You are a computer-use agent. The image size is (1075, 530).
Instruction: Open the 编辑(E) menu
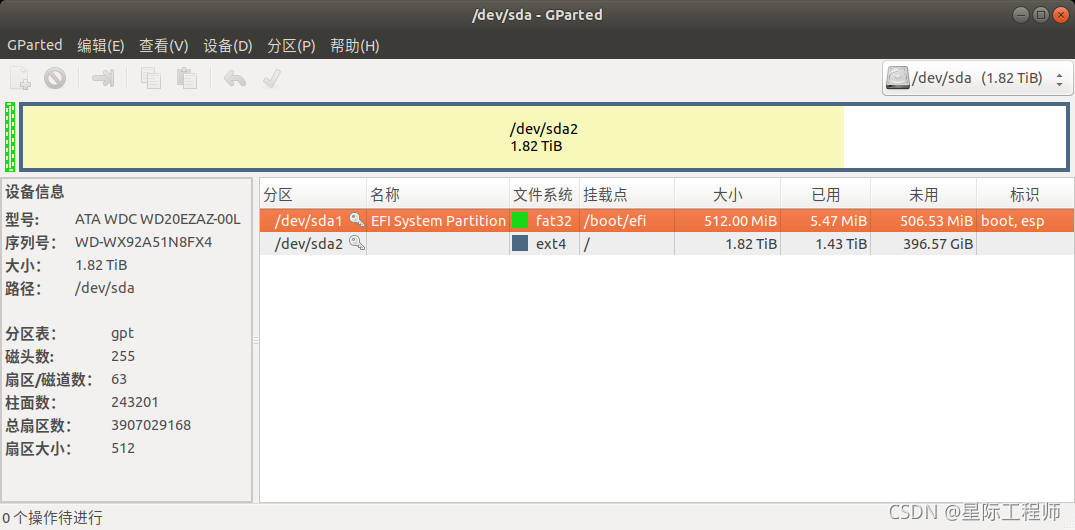click(101, 46)
